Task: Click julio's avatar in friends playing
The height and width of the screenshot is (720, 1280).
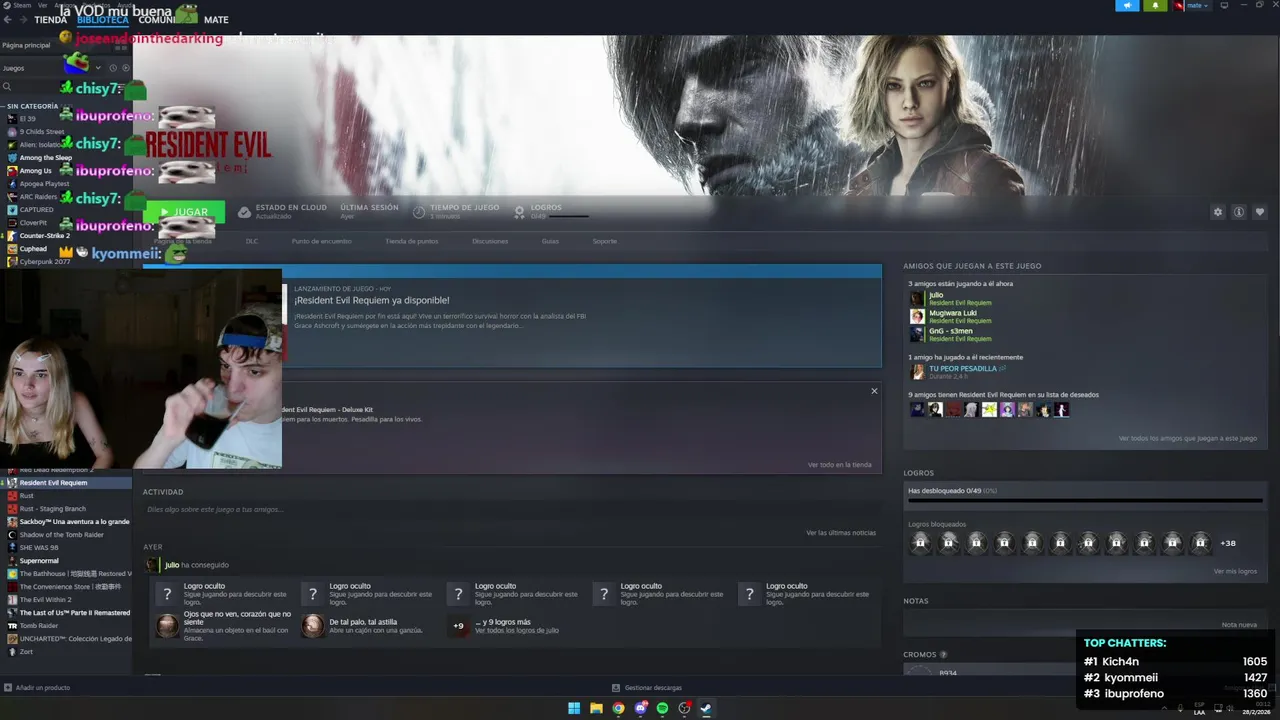Action: [917, 298]
